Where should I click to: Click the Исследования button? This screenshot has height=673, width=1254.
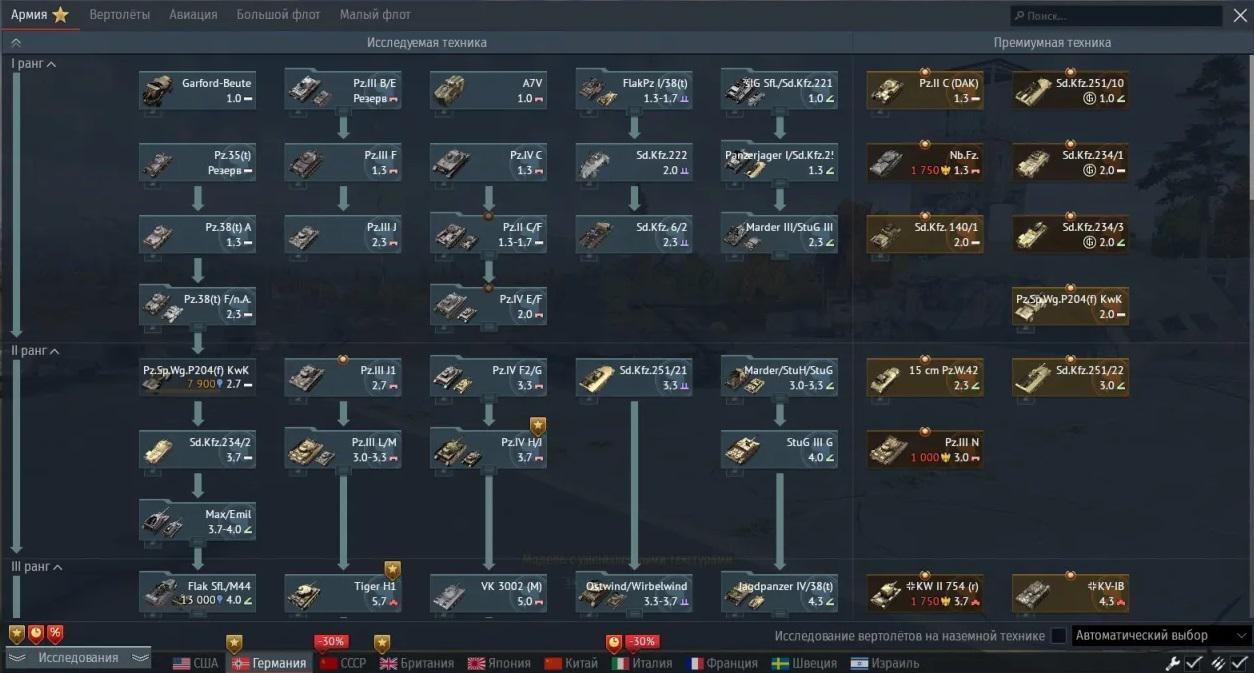point(78,658)
